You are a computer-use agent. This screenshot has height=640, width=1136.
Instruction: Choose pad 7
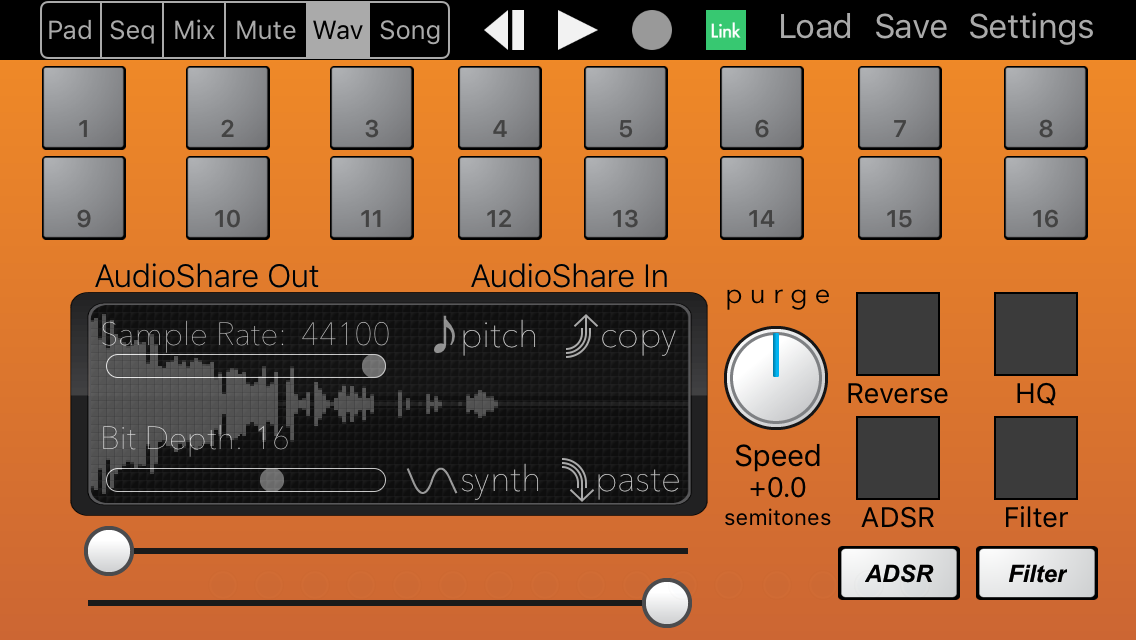(x=900, y=107)
